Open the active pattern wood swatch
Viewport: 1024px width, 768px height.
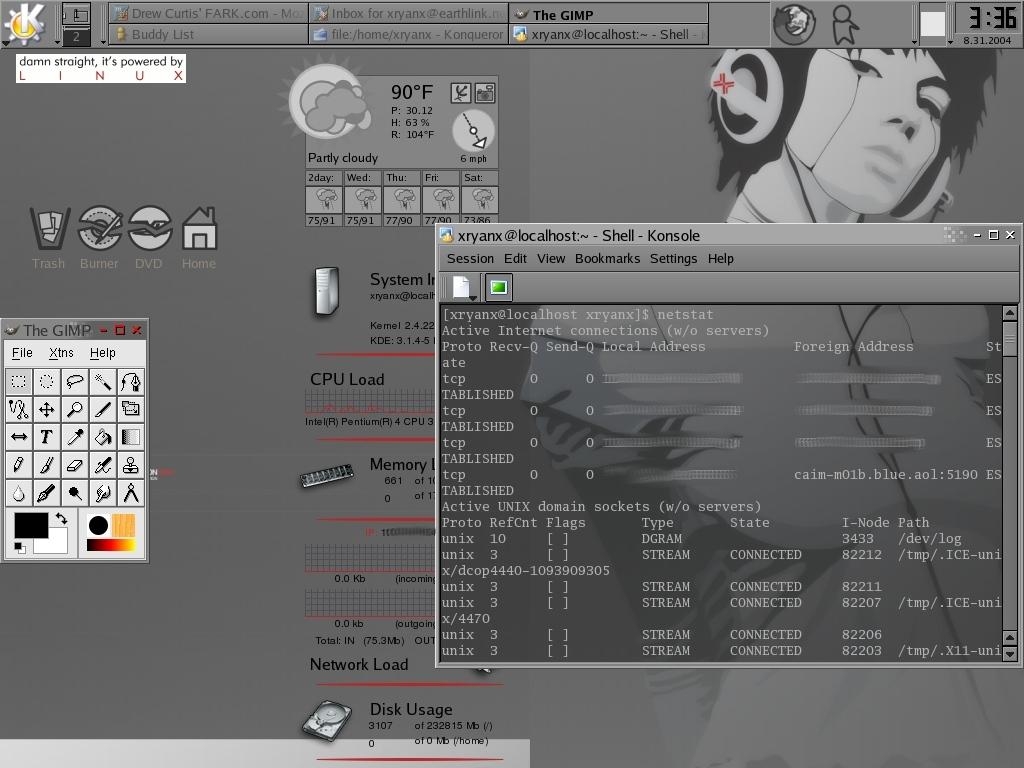[x=123, y=525]
